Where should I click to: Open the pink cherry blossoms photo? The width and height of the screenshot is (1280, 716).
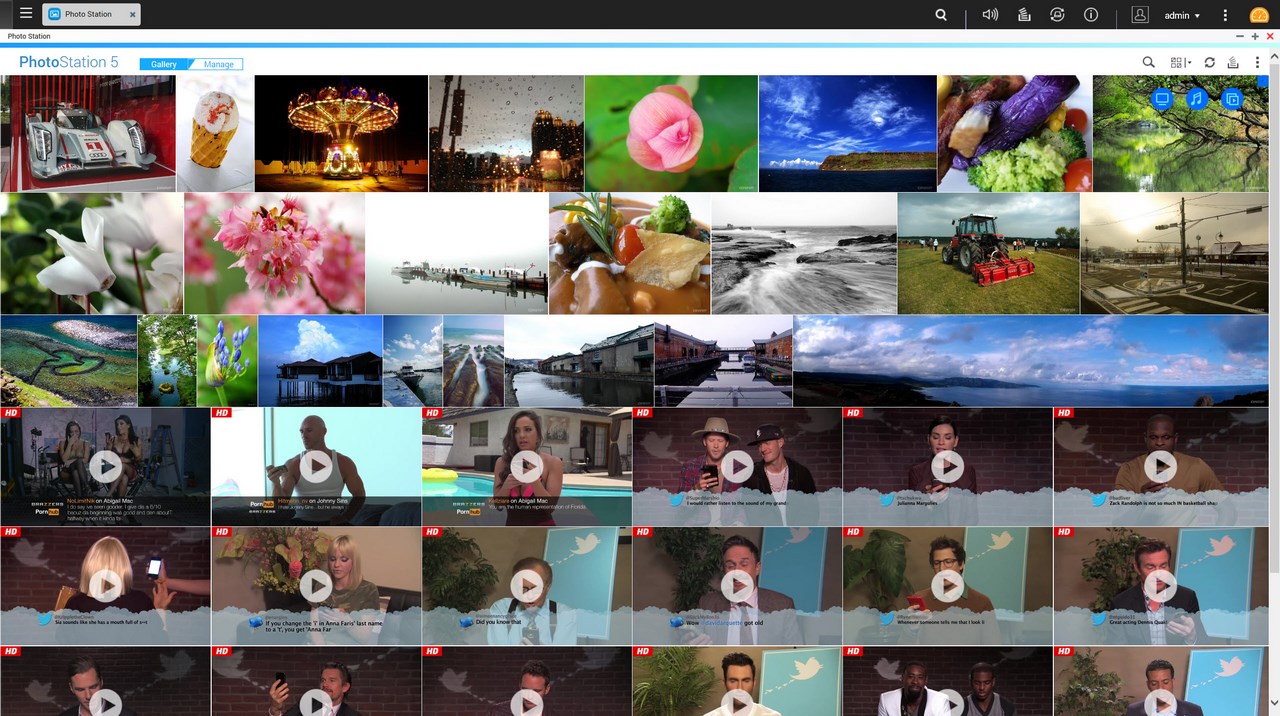coord(275,254)
